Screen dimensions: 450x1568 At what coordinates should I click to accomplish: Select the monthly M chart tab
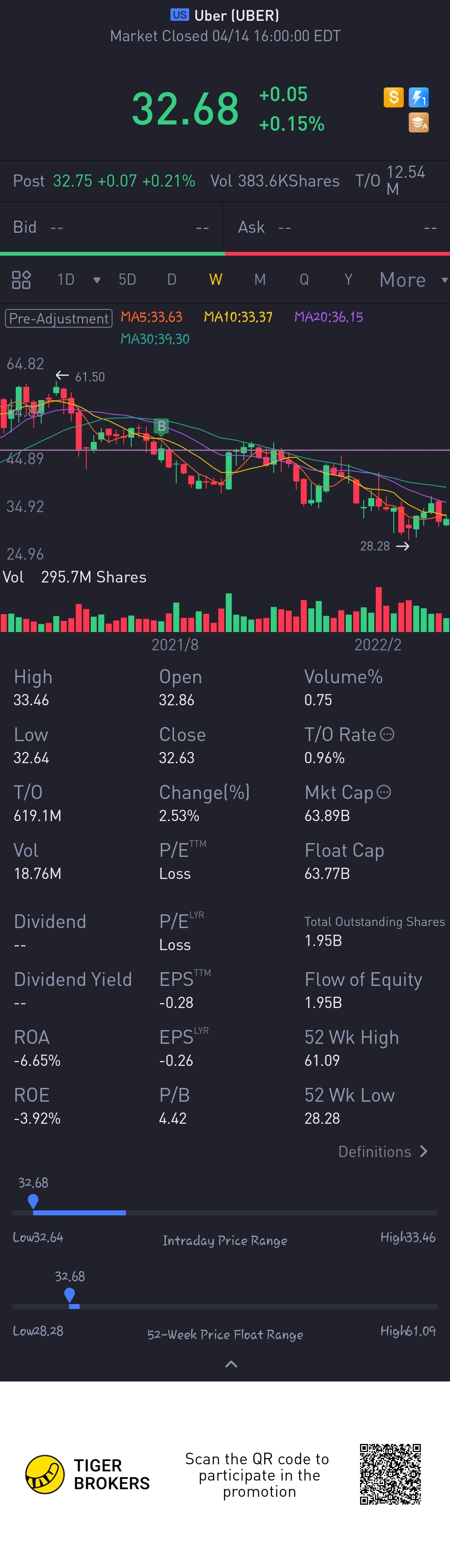(x=260, y=279)
